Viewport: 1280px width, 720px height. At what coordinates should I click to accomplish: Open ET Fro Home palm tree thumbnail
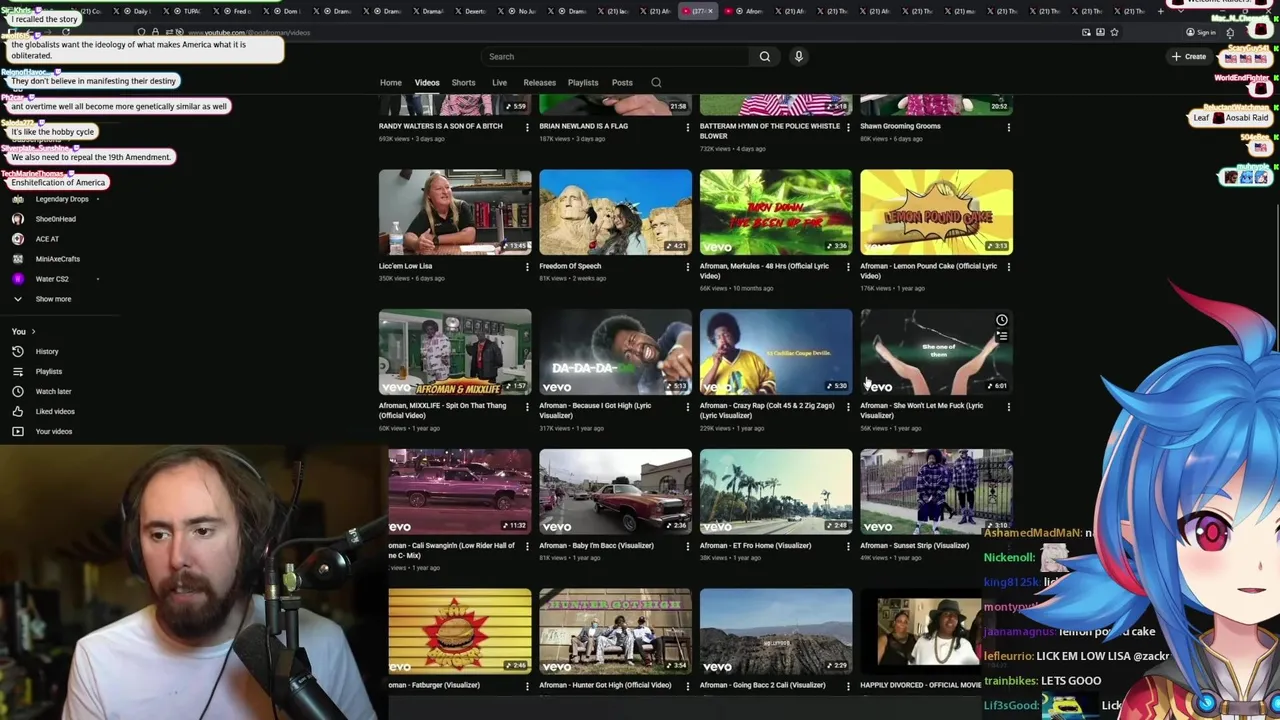click(776, 492)
